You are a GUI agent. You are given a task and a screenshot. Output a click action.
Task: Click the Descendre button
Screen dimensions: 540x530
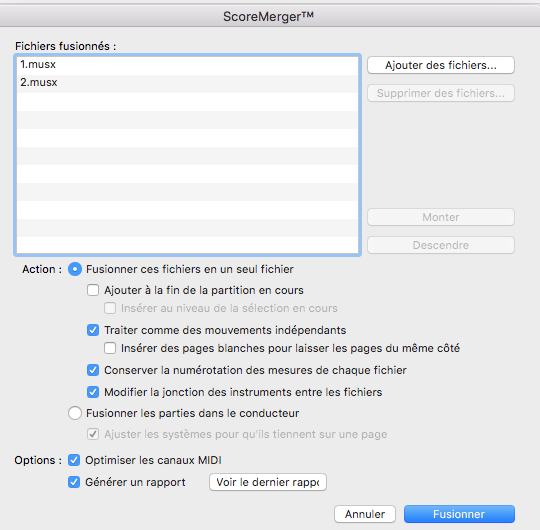click(x=441, y=245)
